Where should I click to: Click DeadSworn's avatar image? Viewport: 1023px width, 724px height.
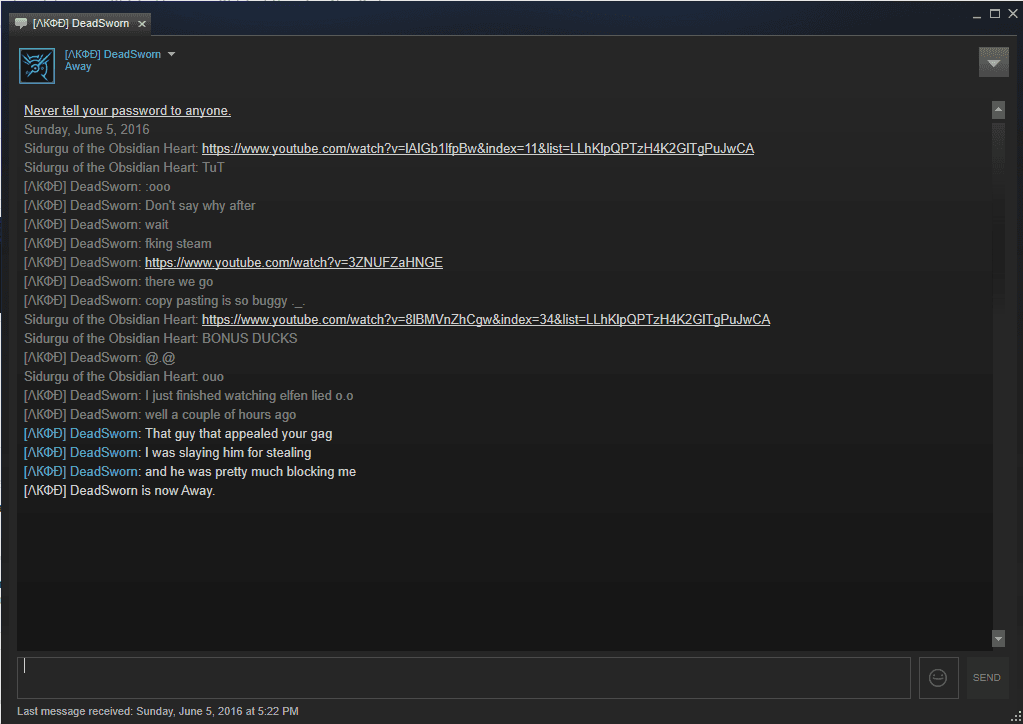[37, 65]
